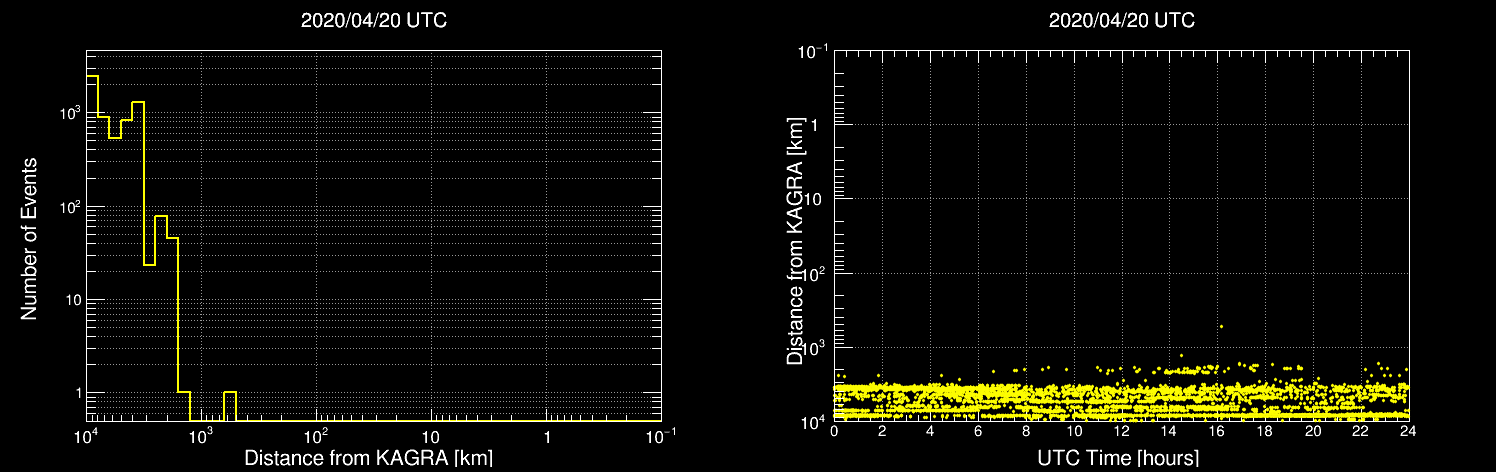Click histogram x-axis tick 10^-1
Image resolution: width=1496 pixels, height=472 pixels.
[x=660, y=436]
